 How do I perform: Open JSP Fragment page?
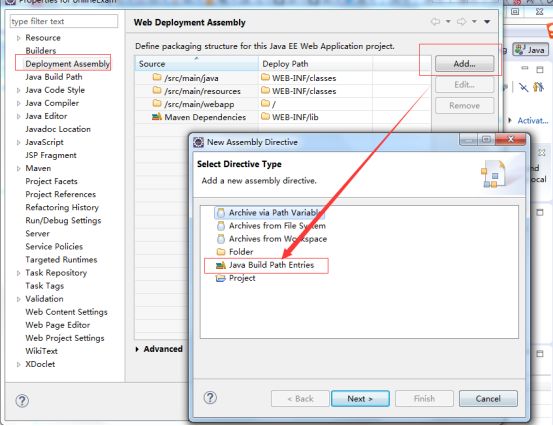coord(51,155)
